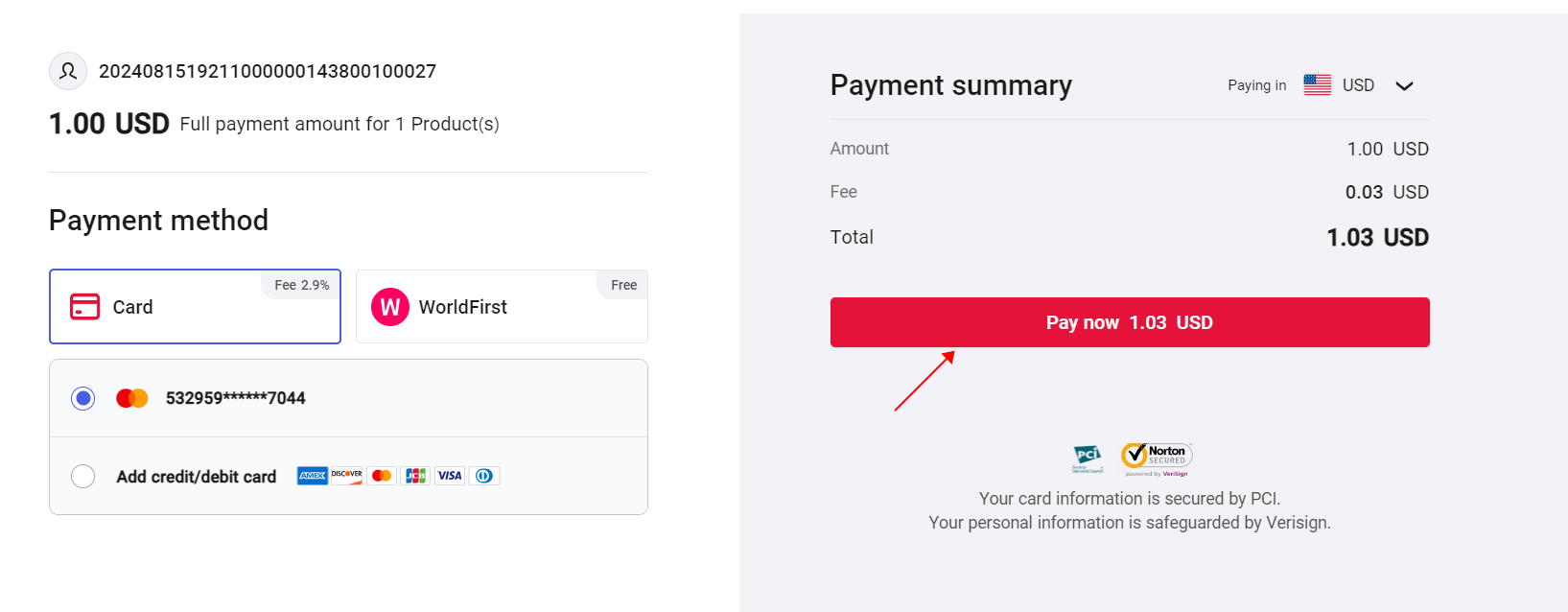The width and height of the screenshot is (1568, 612).
Task: Click the user profile avatar icon
Action: [x=68, y=71]
